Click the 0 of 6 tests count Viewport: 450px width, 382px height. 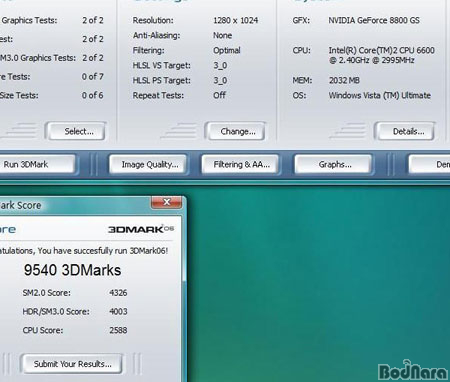[x=93, y=95]
